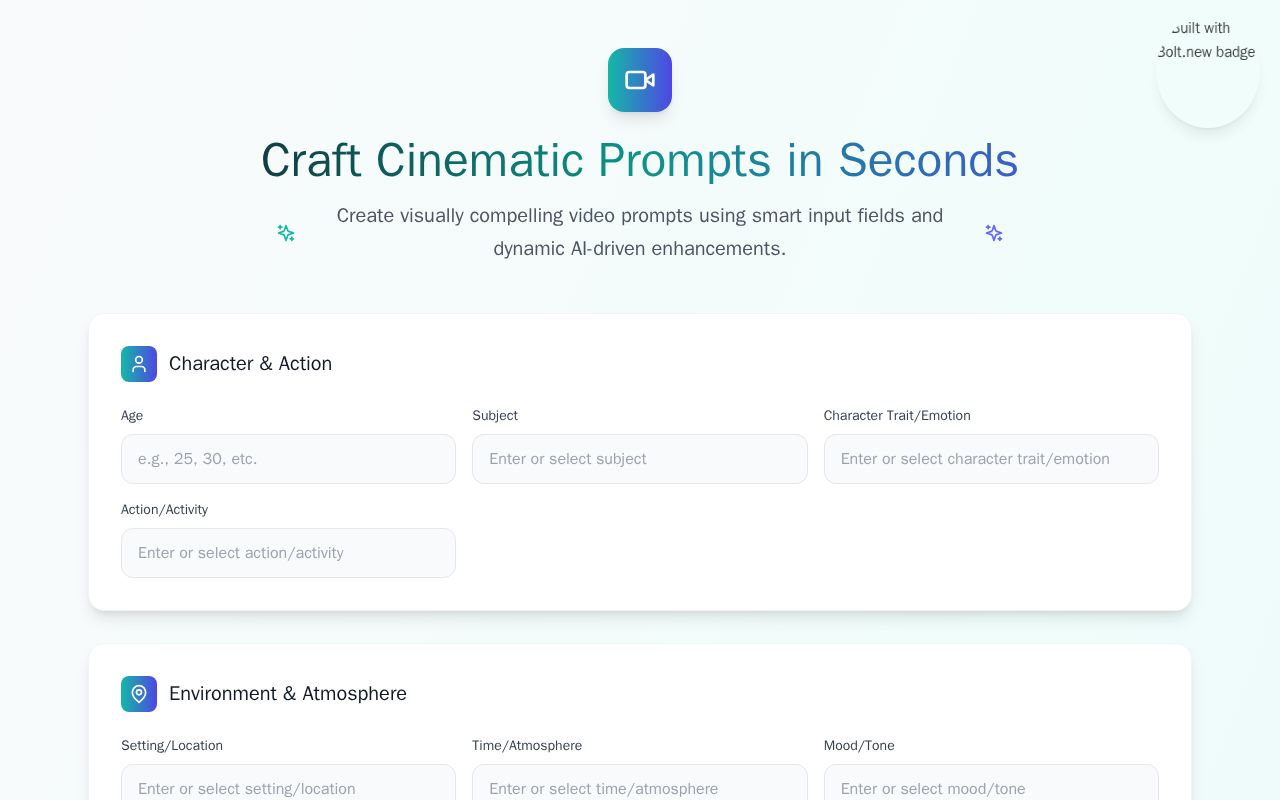
Task: Click the video camera logo icon
Action: 640,80
